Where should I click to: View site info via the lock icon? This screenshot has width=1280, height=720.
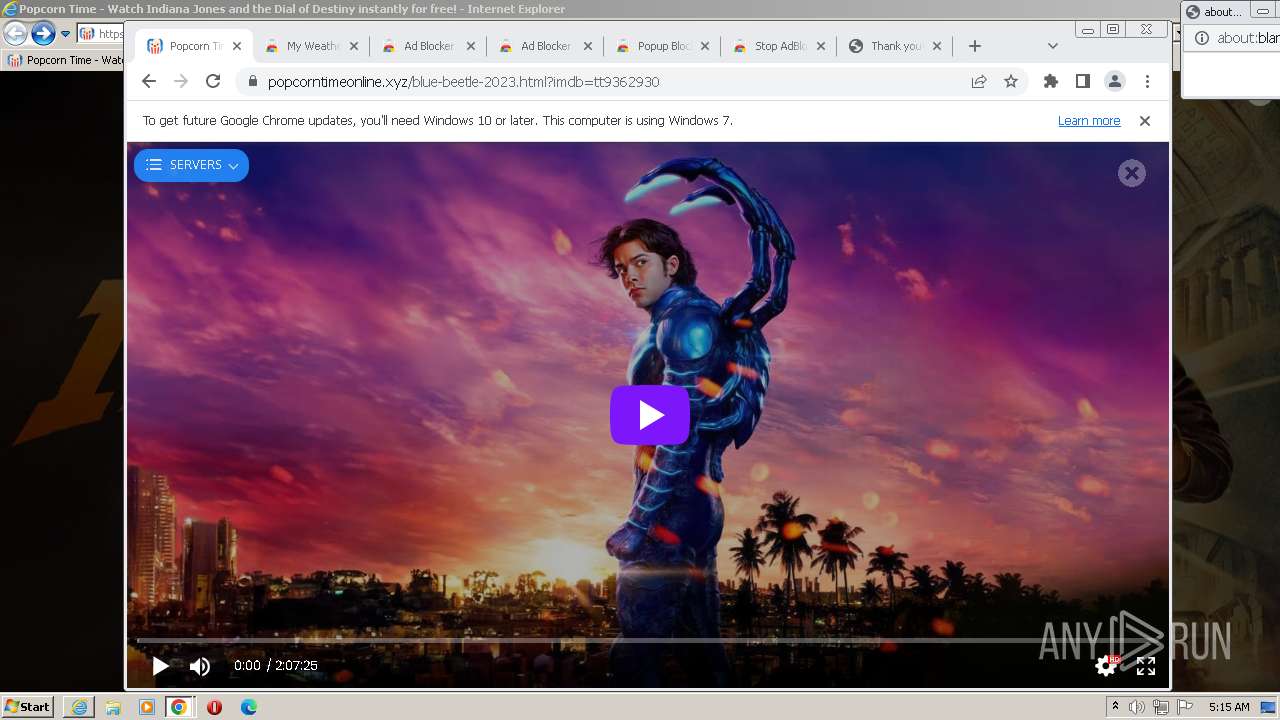(251, 82)
